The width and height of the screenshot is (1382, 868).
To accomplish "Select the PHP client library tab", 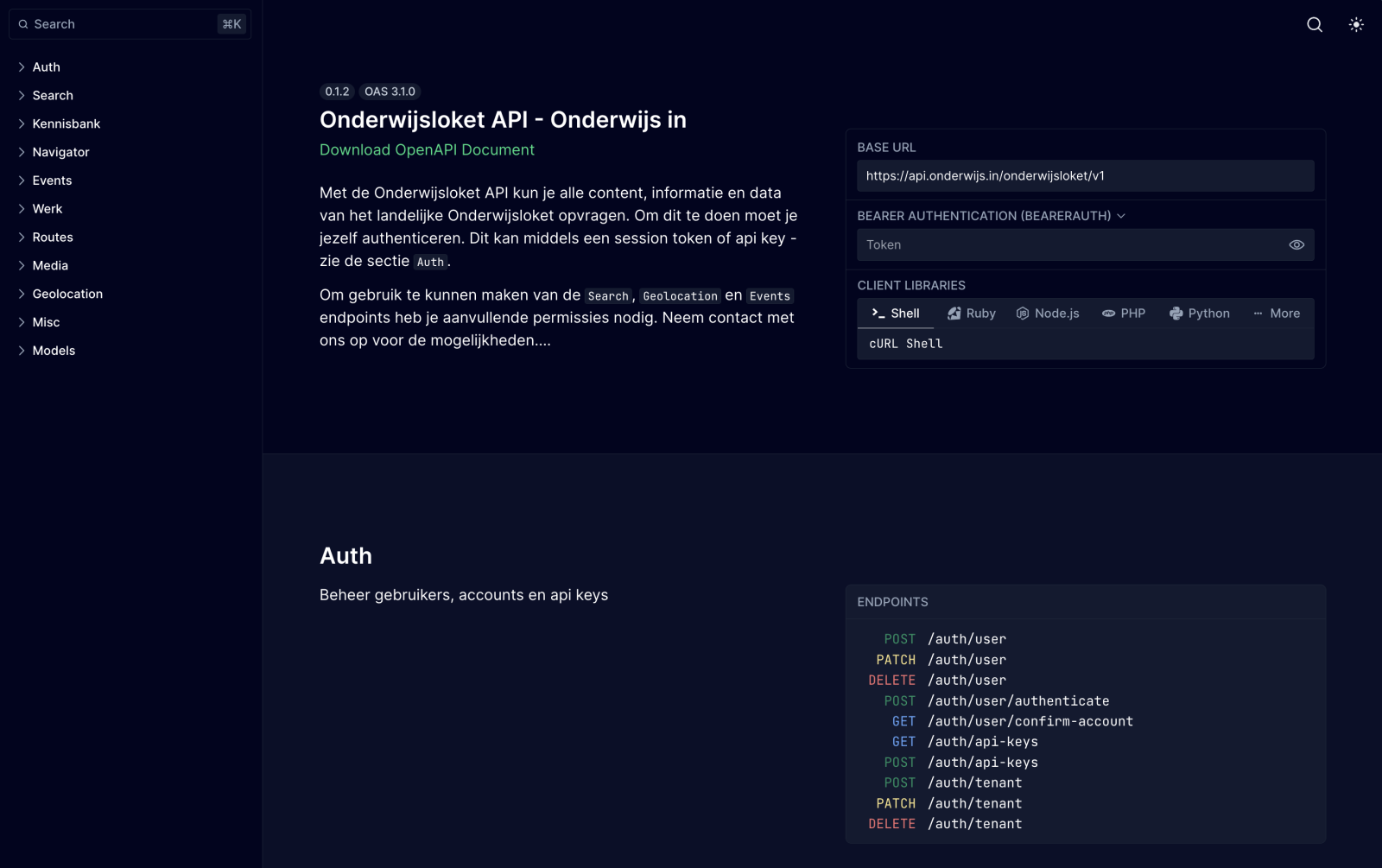I will (1124, 314).
